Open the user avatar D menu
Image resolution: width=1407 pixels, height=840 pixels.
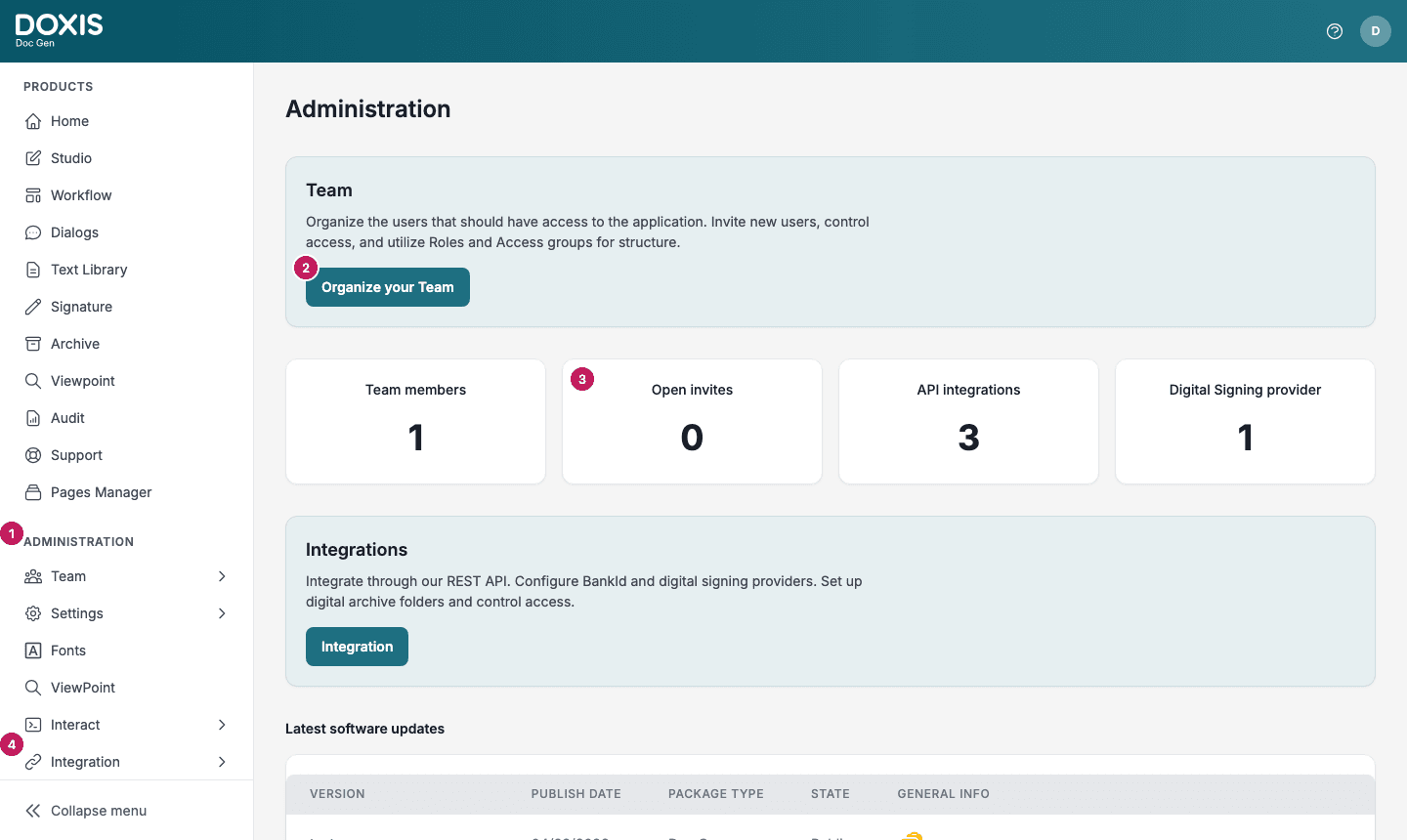[1376, 31]
